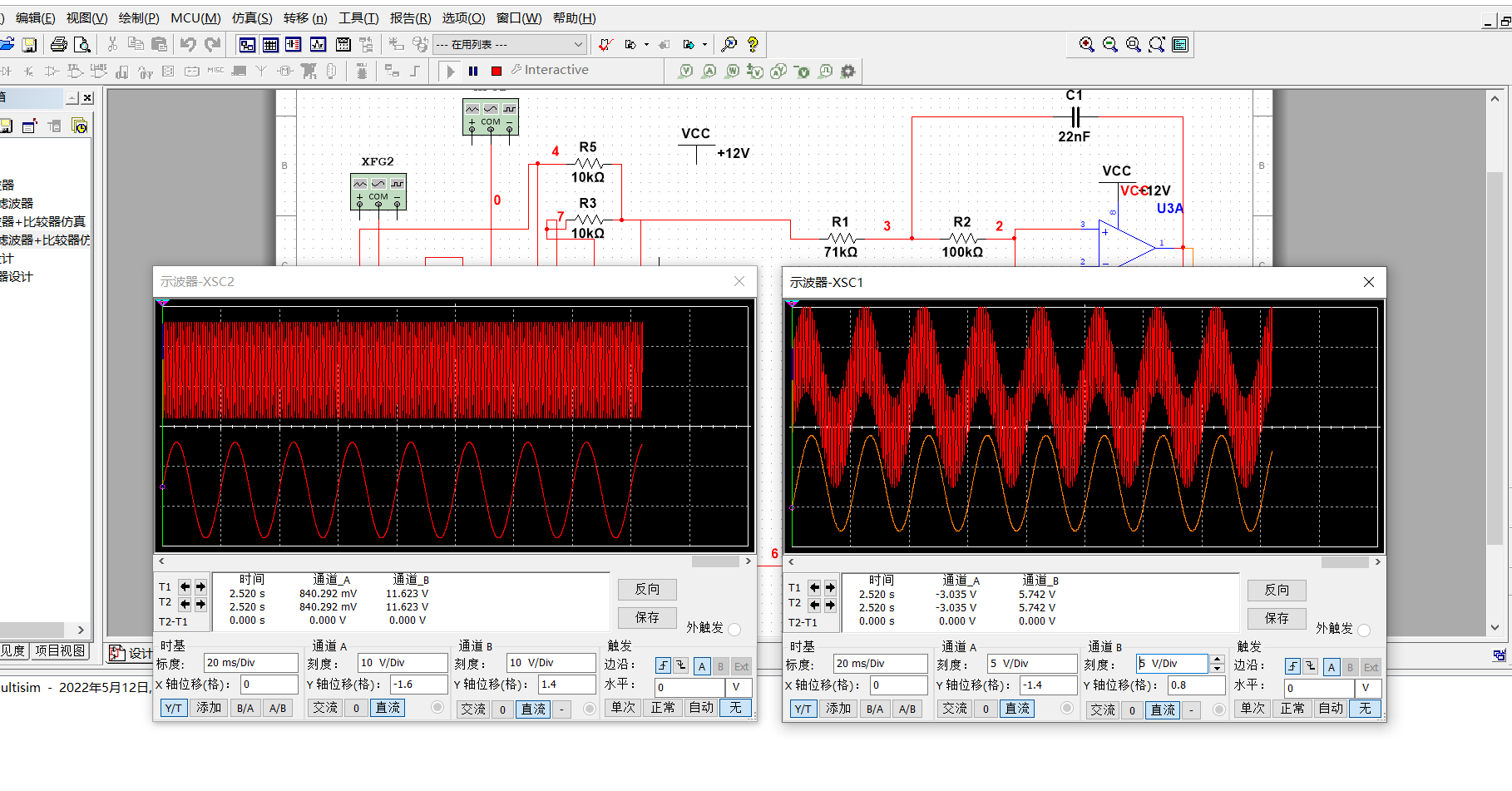Viewport: 1512px width, 791px height.
Task: Open the 视图(V) menu
Action: [x=86, y=18]
